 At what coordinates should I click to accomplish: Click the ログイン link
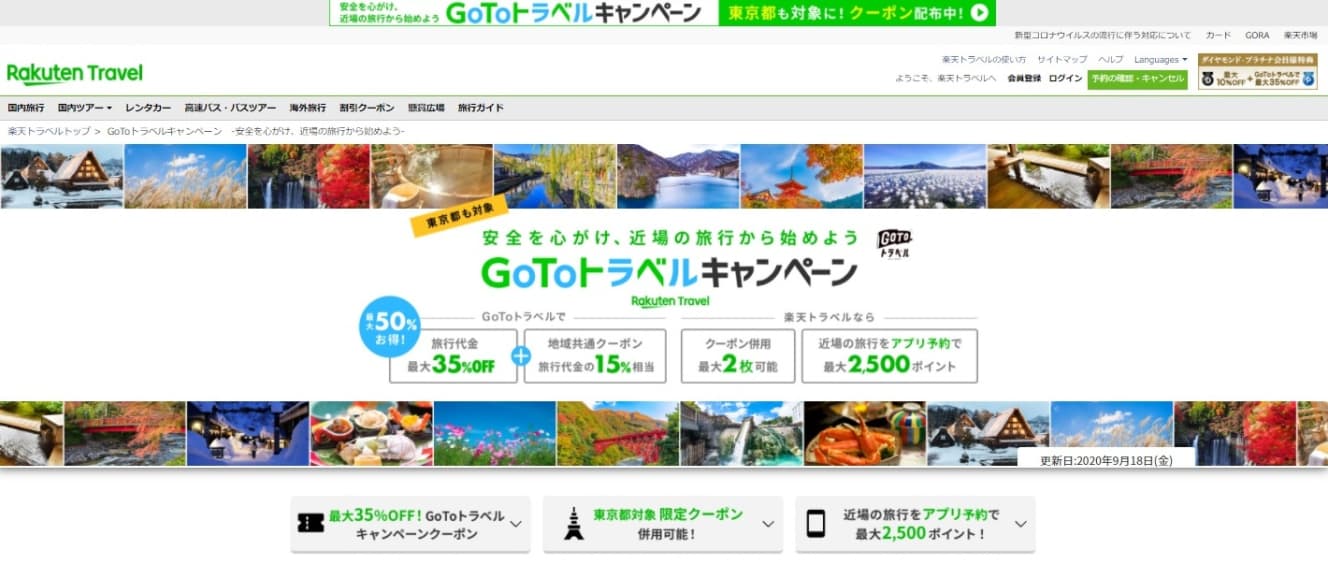tap(1065, 78)
